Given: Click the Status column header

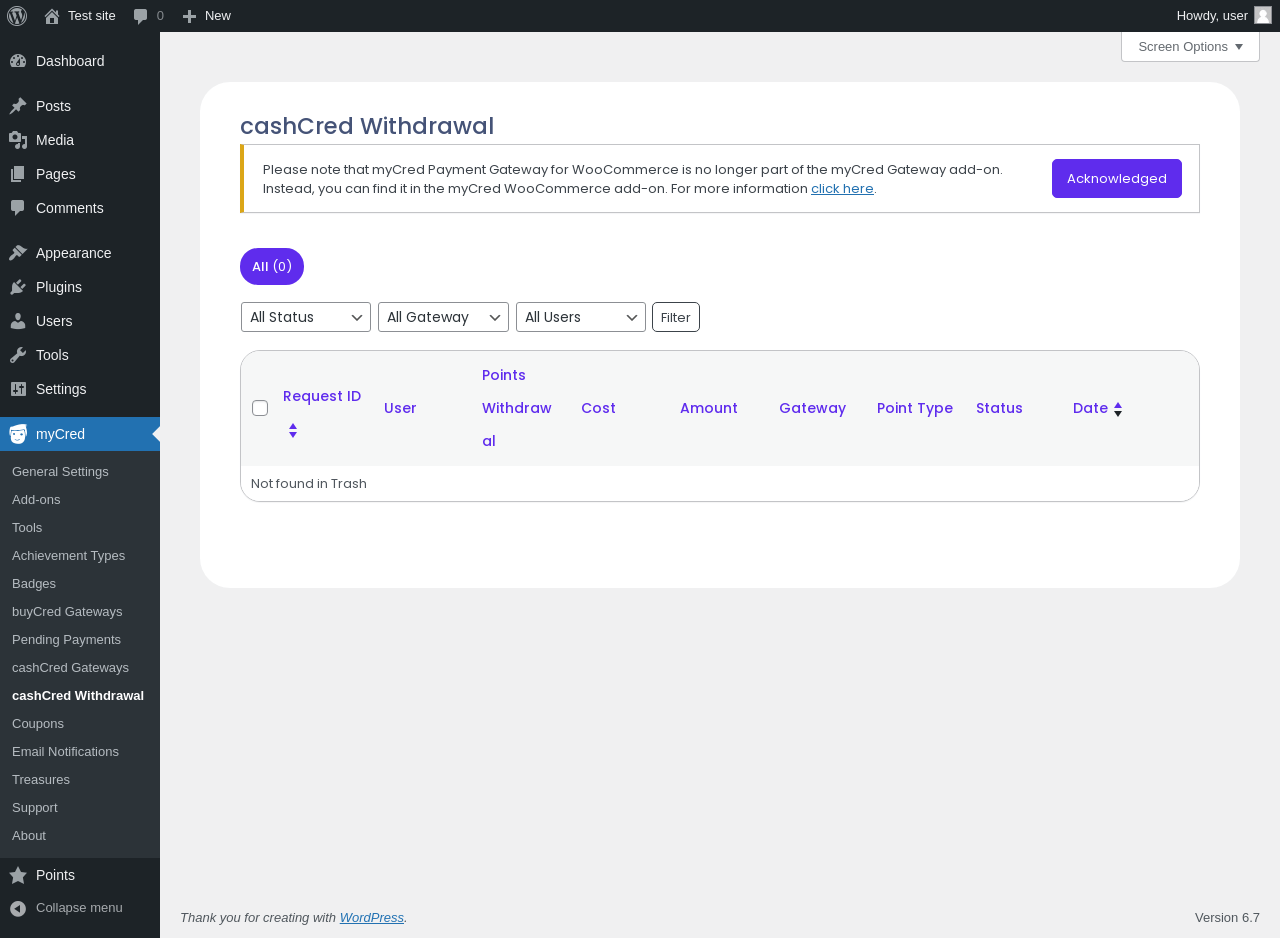Looking at the screenshot, I should [x=999, y=408].
